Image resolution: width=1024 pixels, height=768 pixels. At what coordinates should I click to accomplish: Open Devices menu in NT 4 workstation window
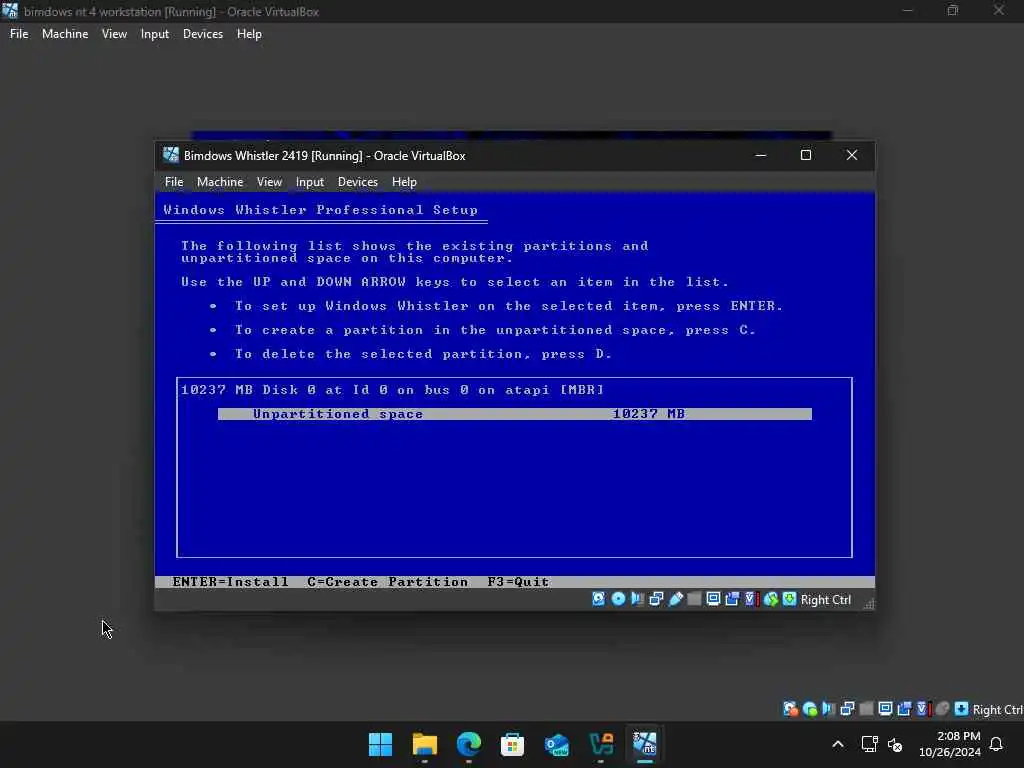(202, 33)
